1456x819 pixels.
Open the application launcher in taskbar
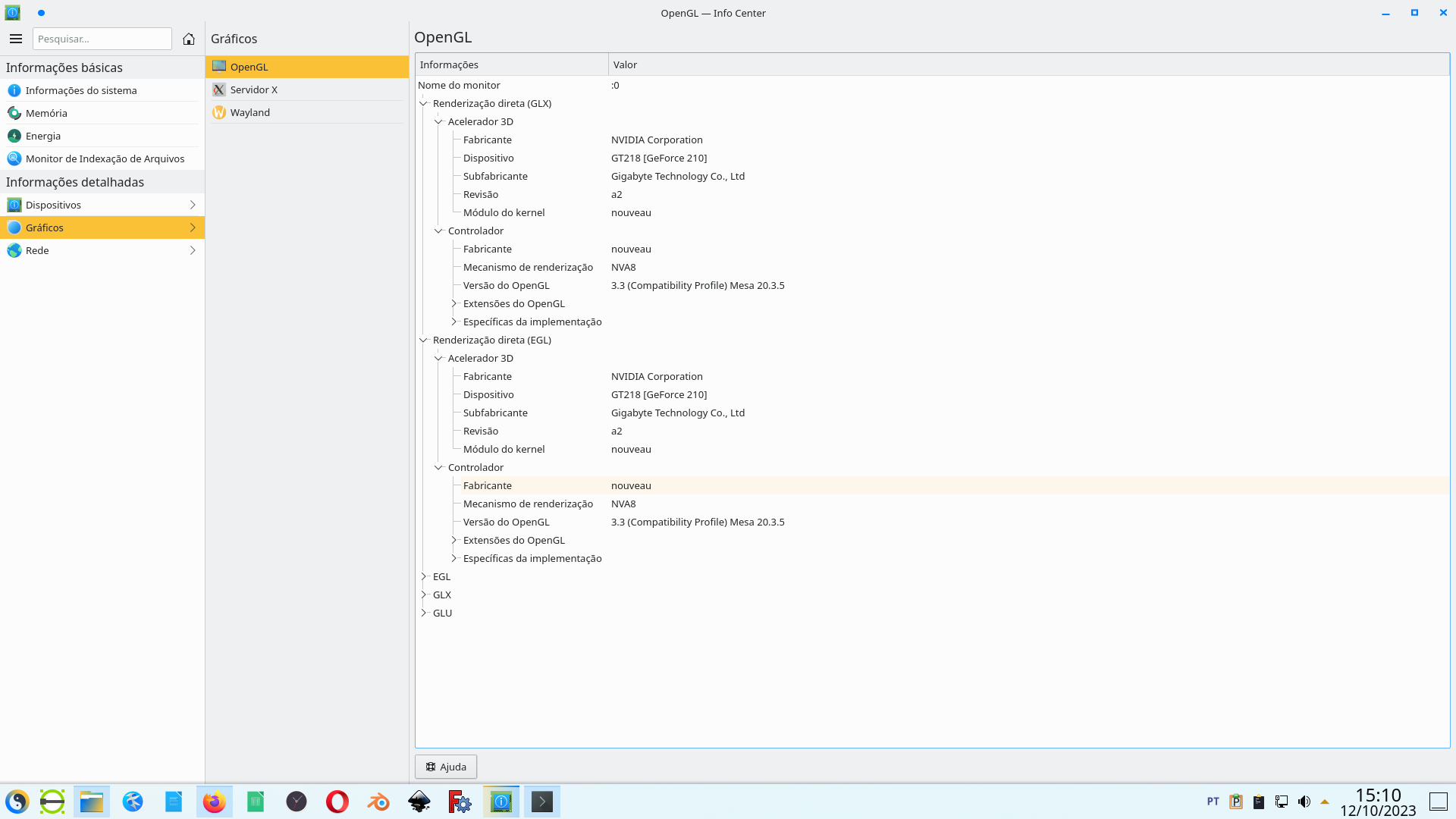tap(17, 802)
